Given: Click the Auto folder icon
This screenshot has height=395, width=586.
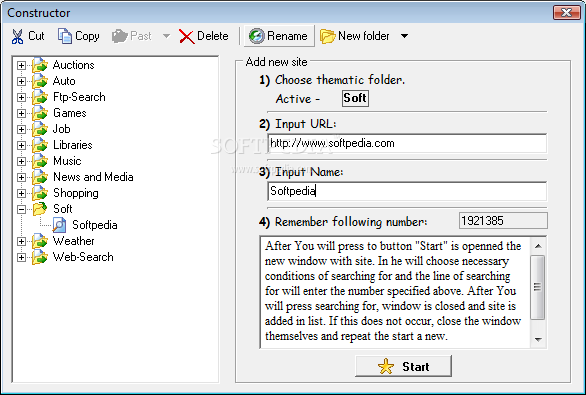Looking at the screenshot, I should (x=40, y=81).
